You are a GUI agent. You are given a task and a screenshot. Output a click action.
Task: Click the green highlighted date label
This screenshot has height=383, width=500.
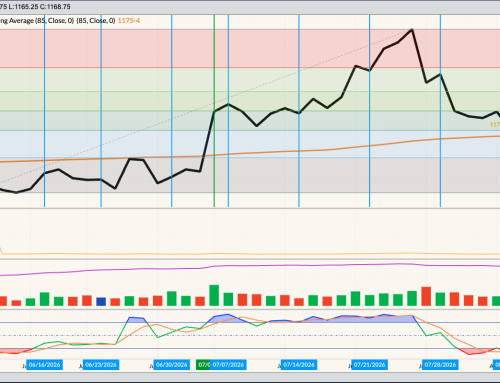(x=203, y=365)
